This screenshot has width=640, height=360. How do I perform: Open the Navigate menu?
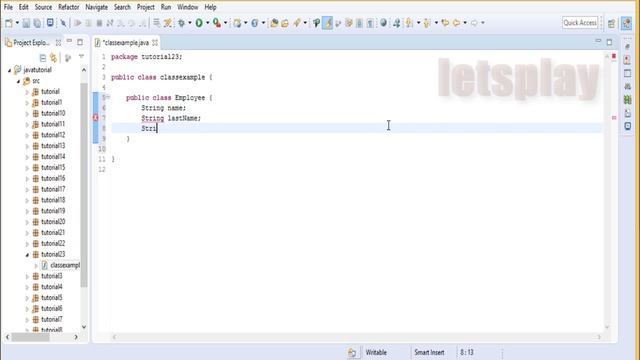click(x=97, y=7)
